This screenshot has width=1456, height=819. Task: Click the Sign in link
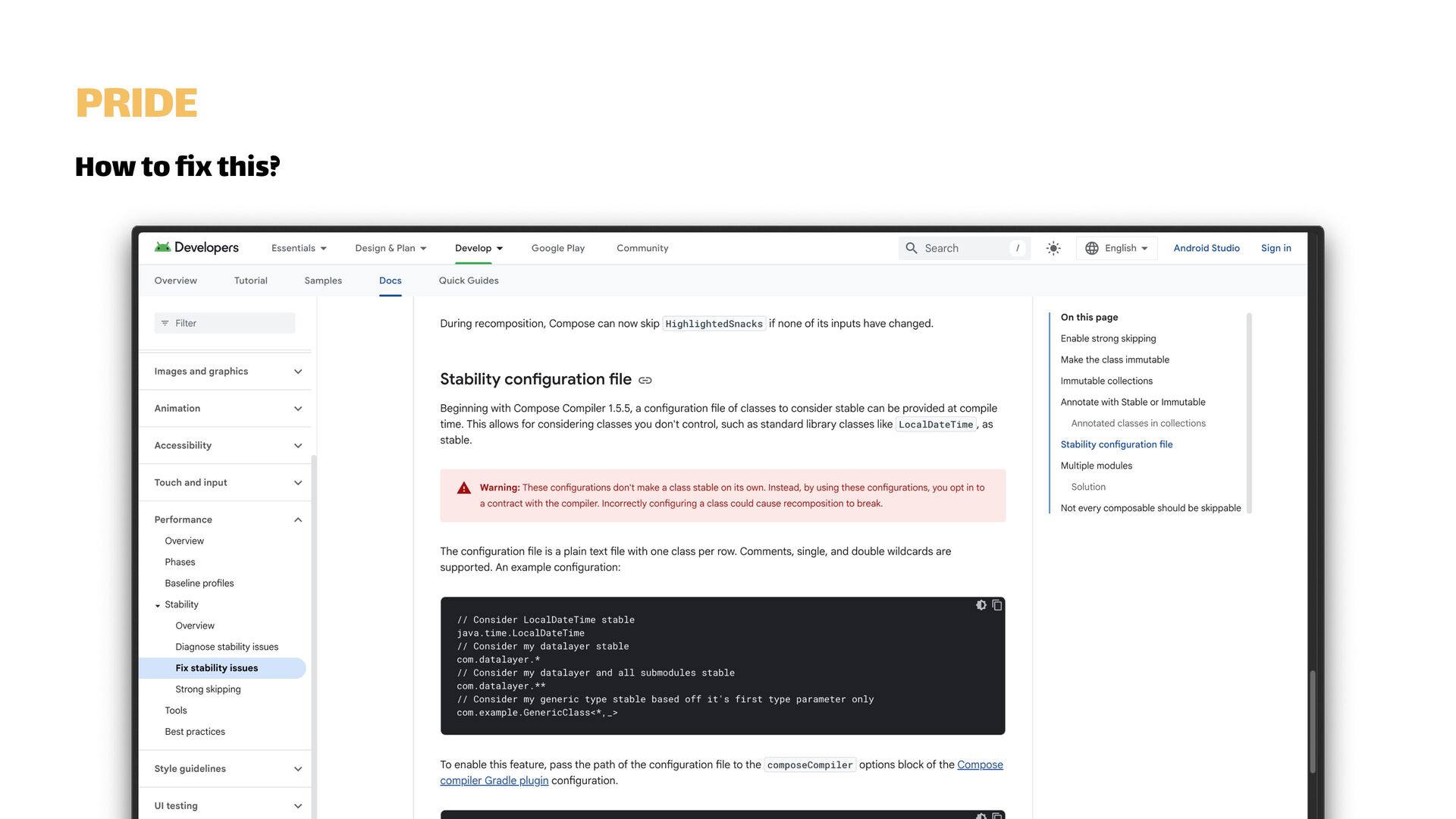tap(1276, 248)
